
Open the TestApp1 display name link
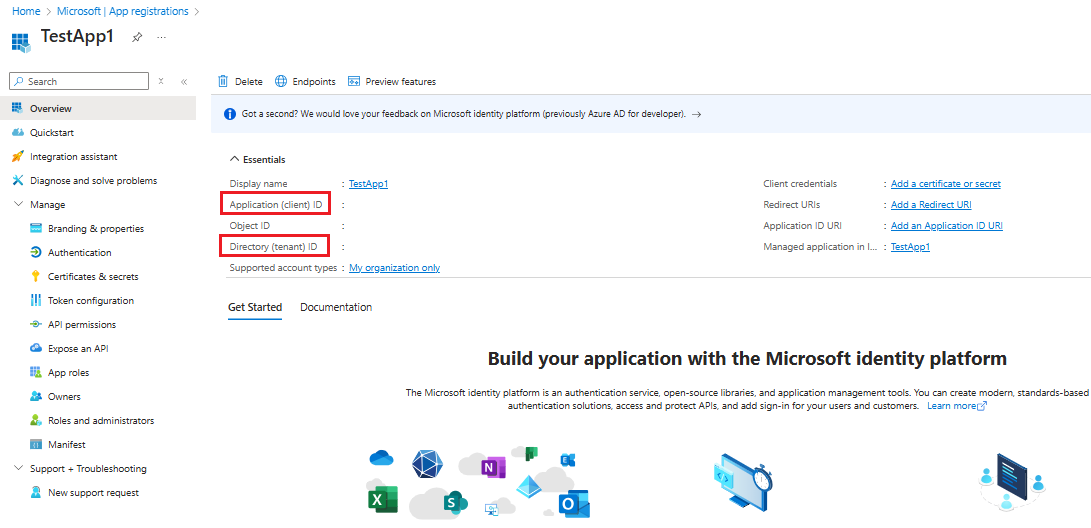point(368,184)
